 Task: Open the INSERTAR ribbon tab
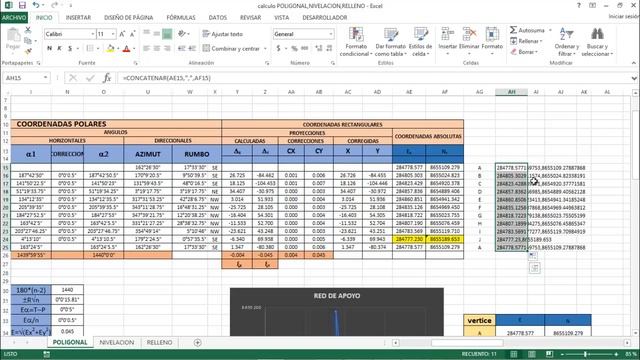pos(78,18)
